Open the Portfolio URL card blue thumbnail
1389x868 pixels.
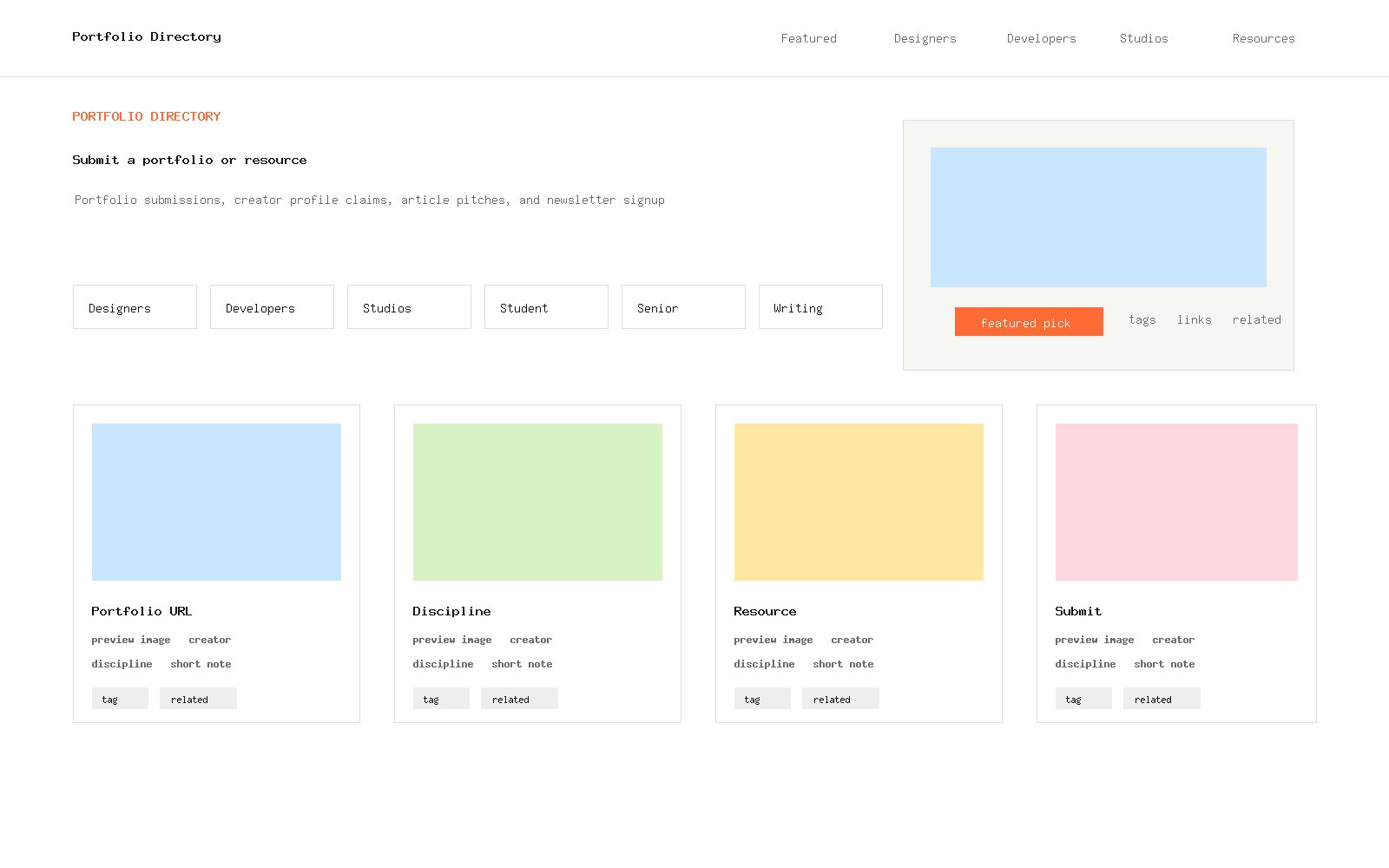click(216, 502)
